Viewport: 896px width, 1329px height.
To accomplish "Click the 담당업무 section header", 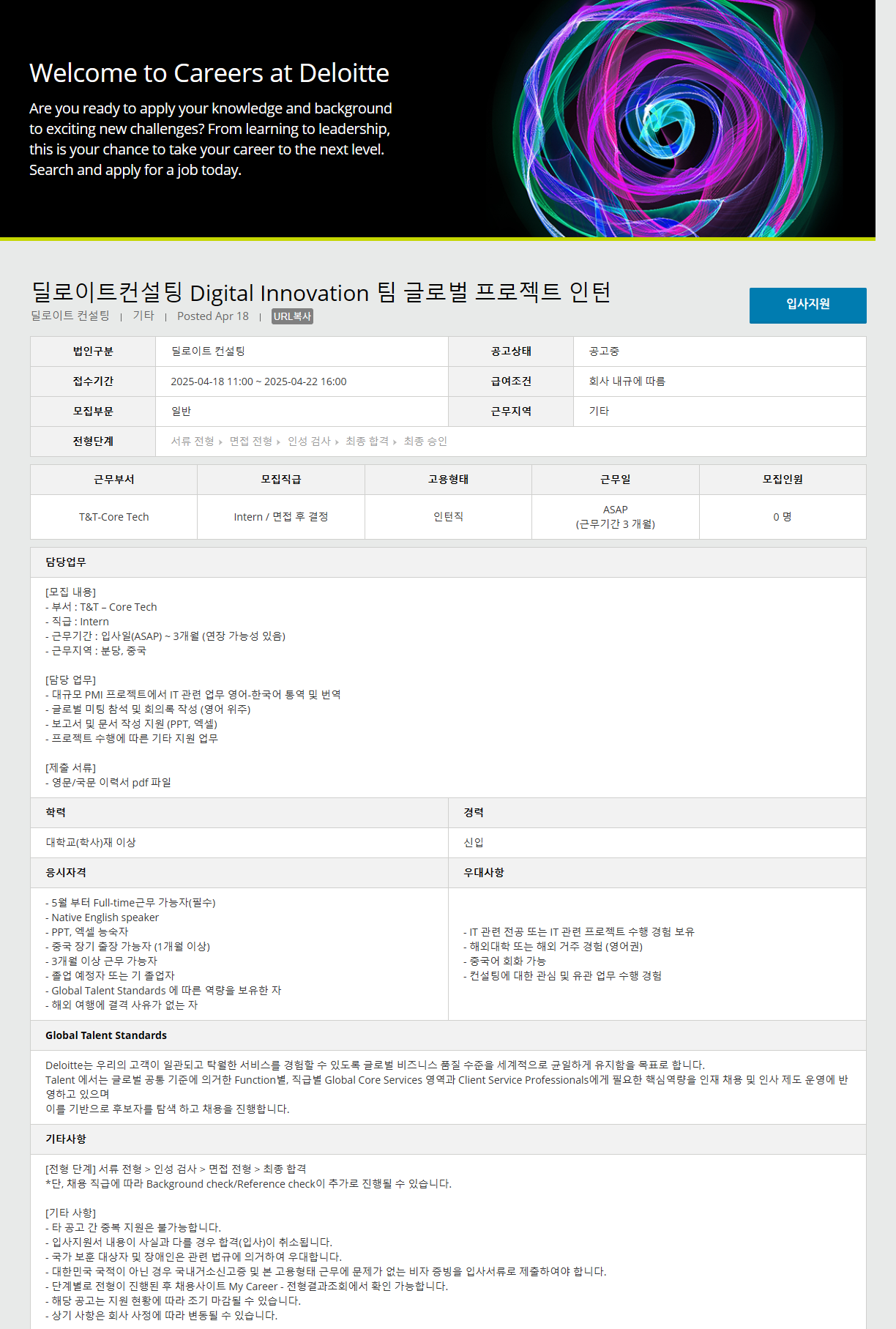I will tap(448, 562).
